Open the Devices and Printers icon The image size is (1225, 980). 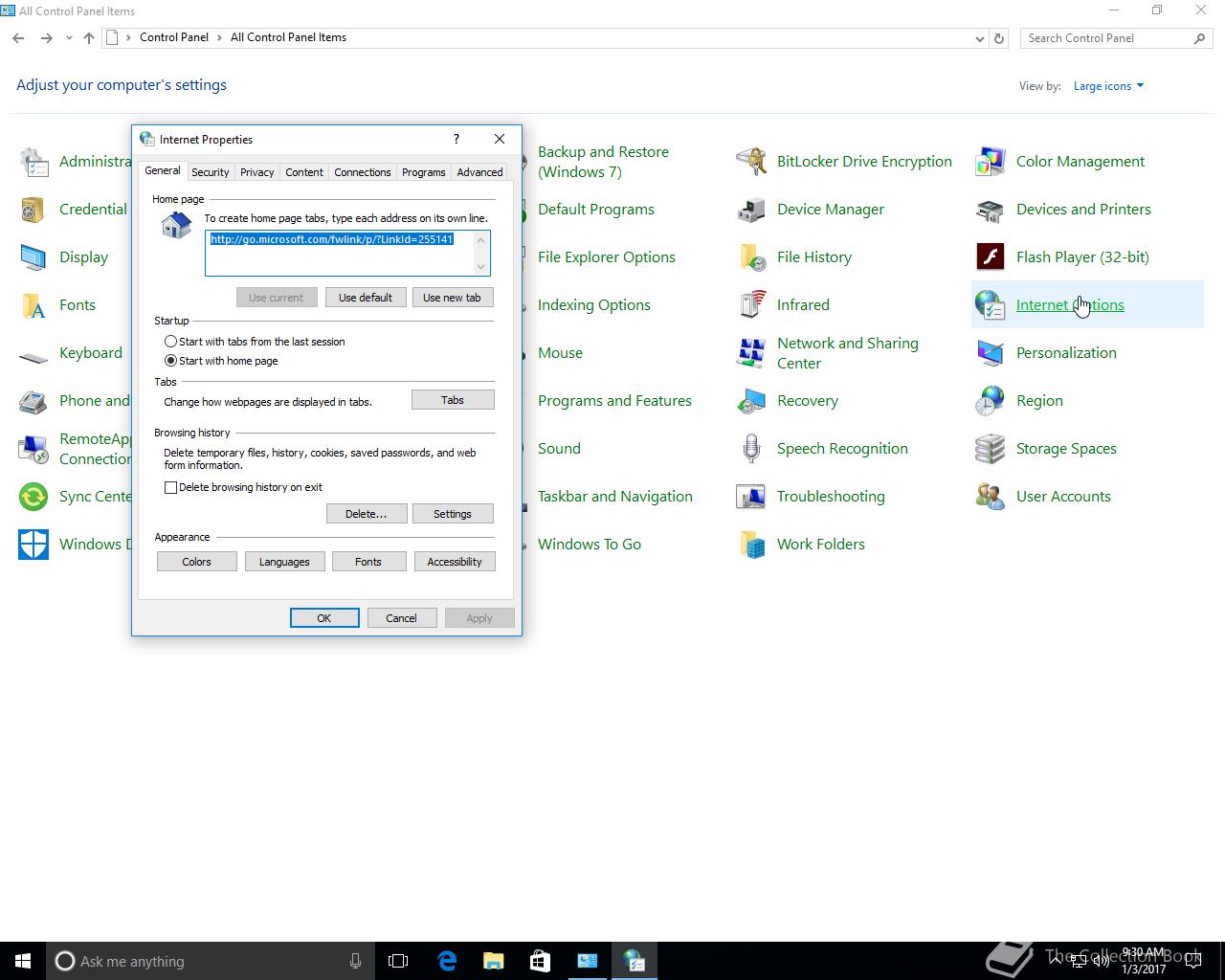(x=991, y=210)
